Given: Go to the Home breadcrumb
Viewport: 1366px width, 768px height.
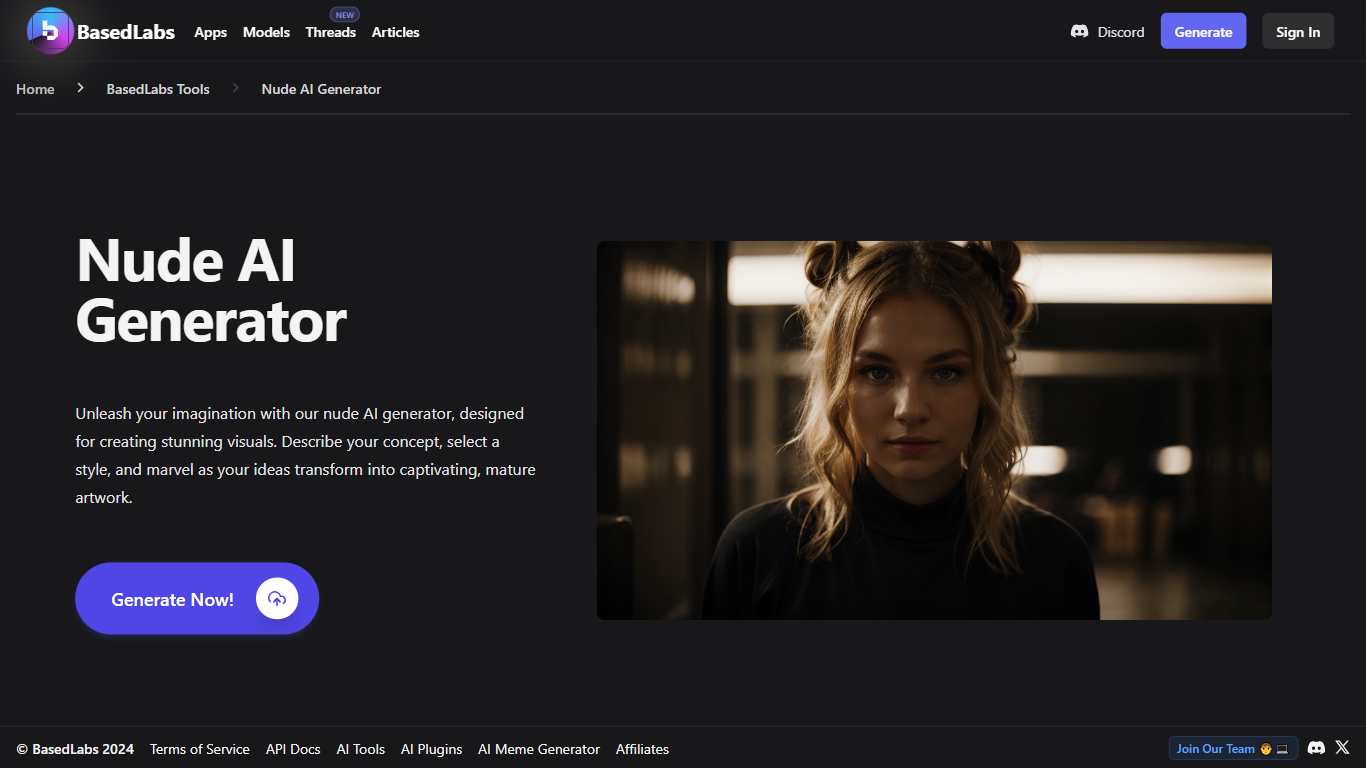Looking at the screenshot, I should (35, 89).
